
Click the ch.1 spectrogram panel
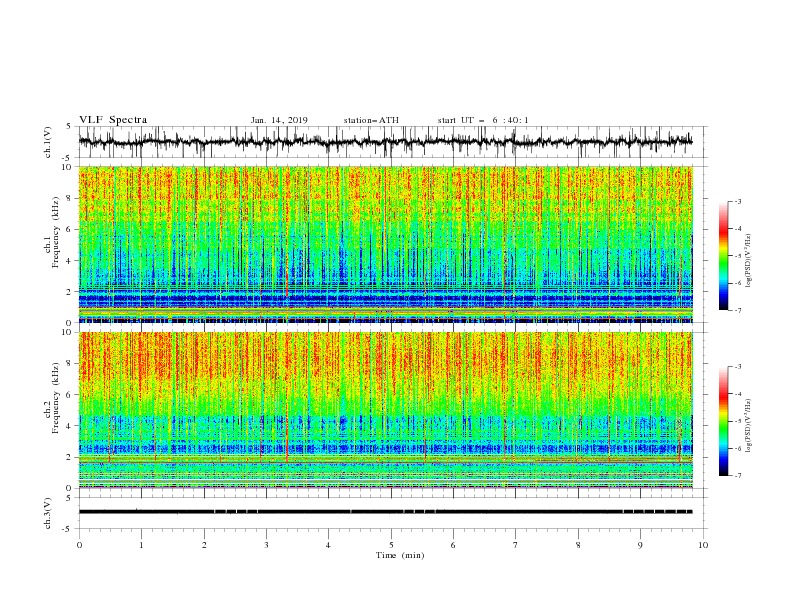385,244
